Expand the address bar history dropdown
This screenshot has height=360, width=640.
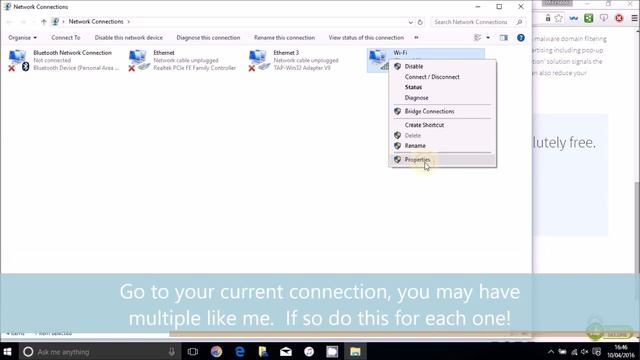tap(411, 22)
